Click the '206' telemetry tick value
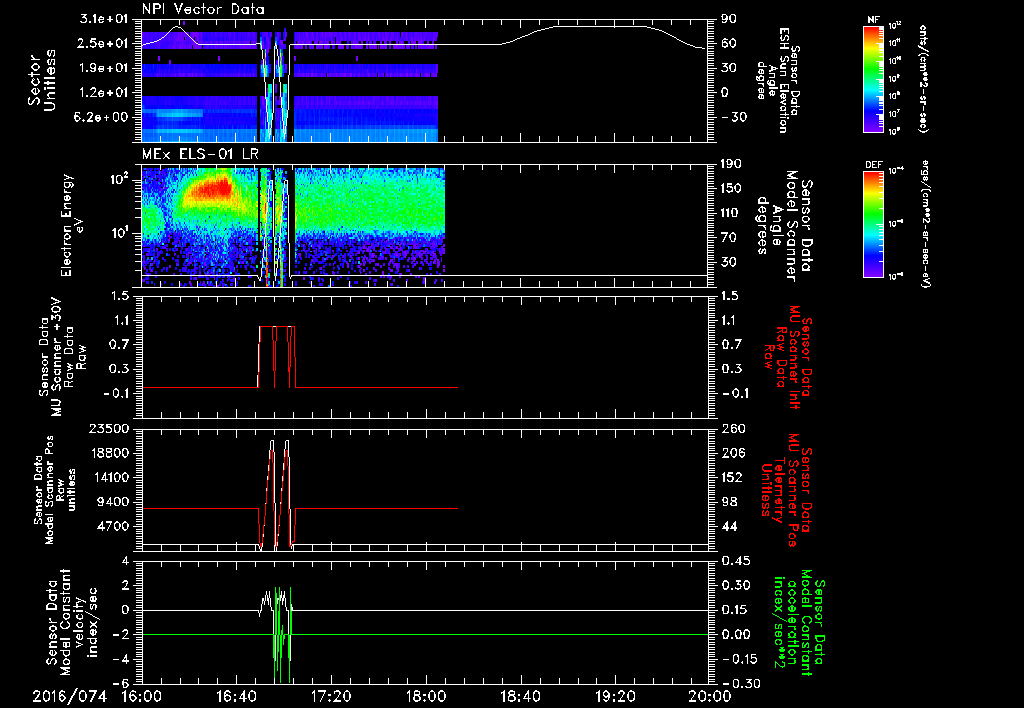Viewport: 1024px width, 708px height. click(731, 453)
